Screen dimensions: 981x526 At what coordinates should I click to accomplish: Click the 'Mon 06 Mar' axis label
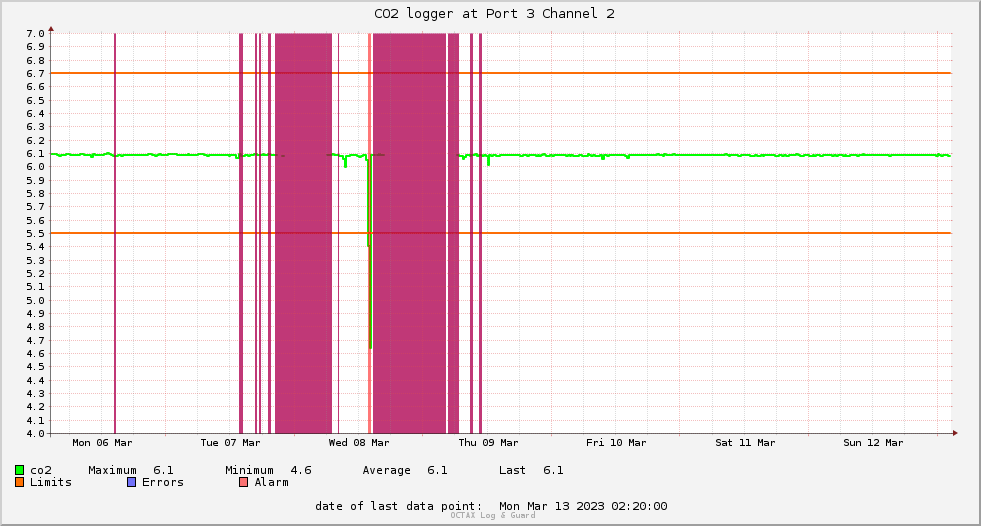tap(102, 443)
